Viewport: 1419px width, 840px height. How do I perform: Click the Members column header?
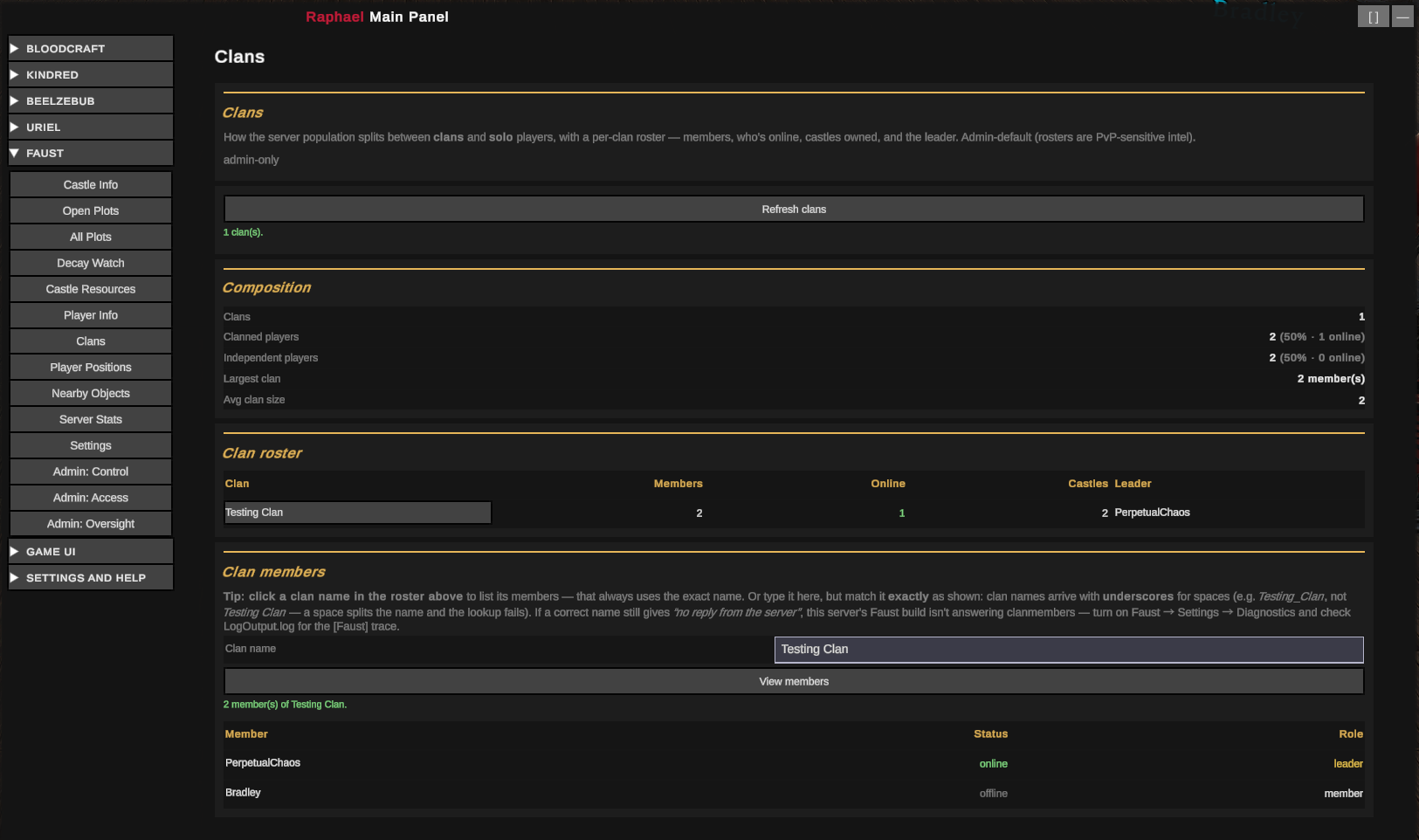tap(678, 484)
